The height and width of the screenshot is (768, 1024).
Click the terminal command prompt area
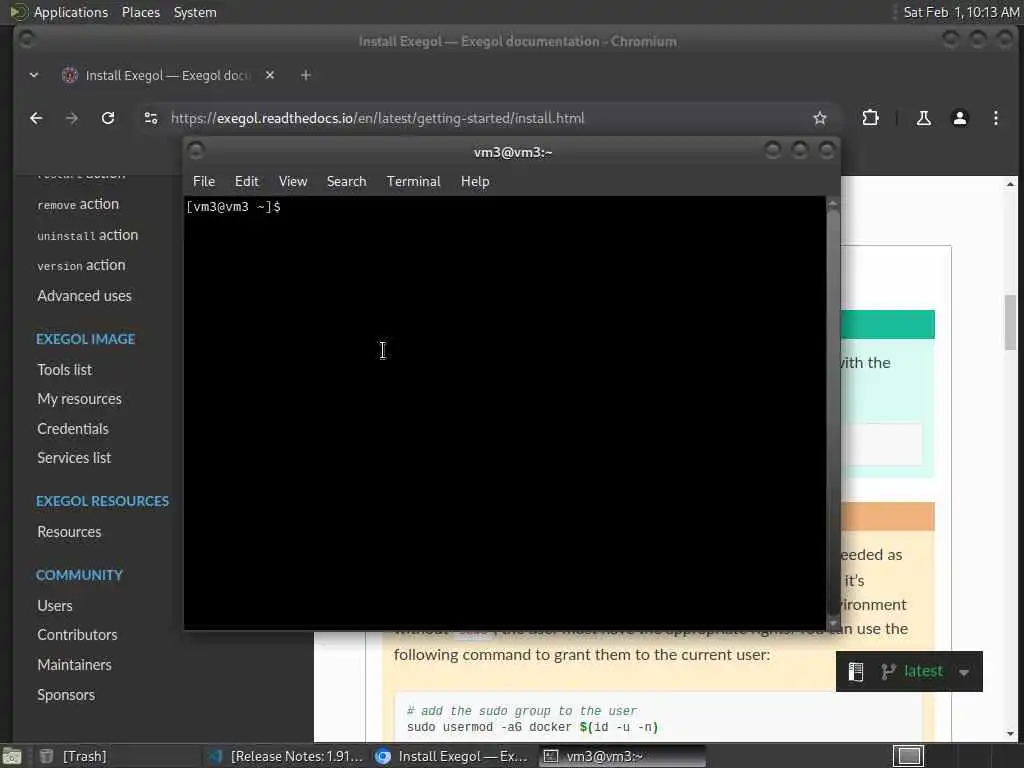pos(504,413)
